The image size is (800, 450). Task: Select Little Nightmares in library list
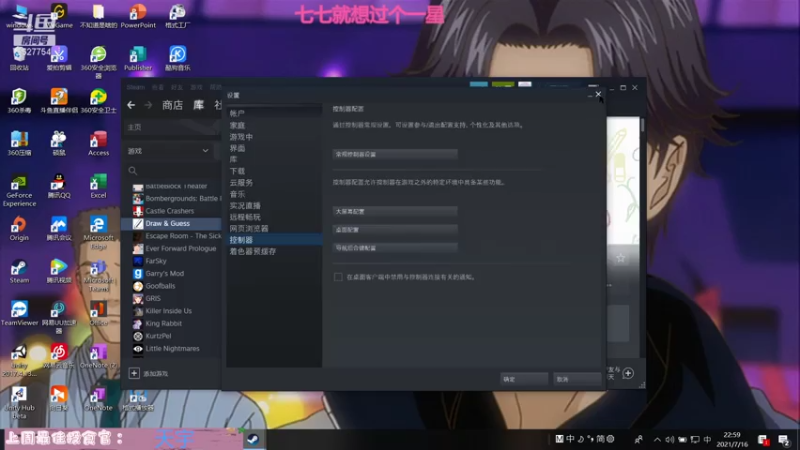click(171, 348)
